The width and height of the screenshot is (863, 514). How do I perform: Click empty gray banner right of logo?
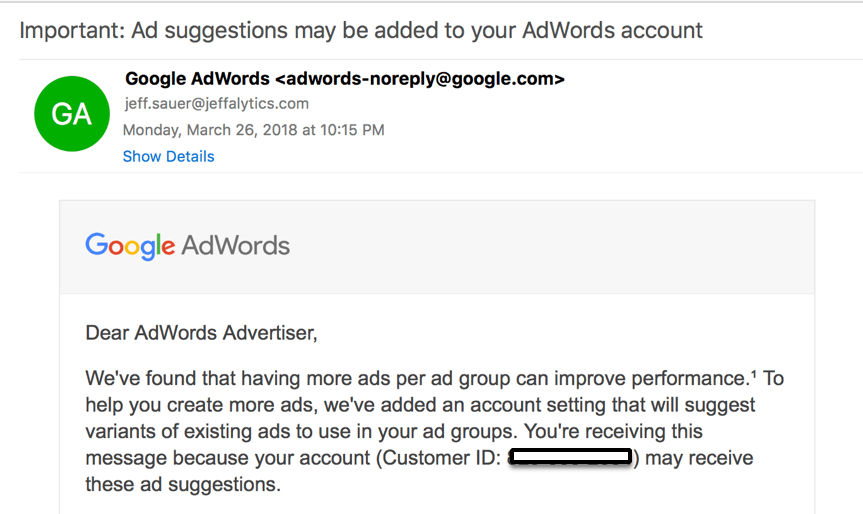pyautogui.click(x=550, y=247)
